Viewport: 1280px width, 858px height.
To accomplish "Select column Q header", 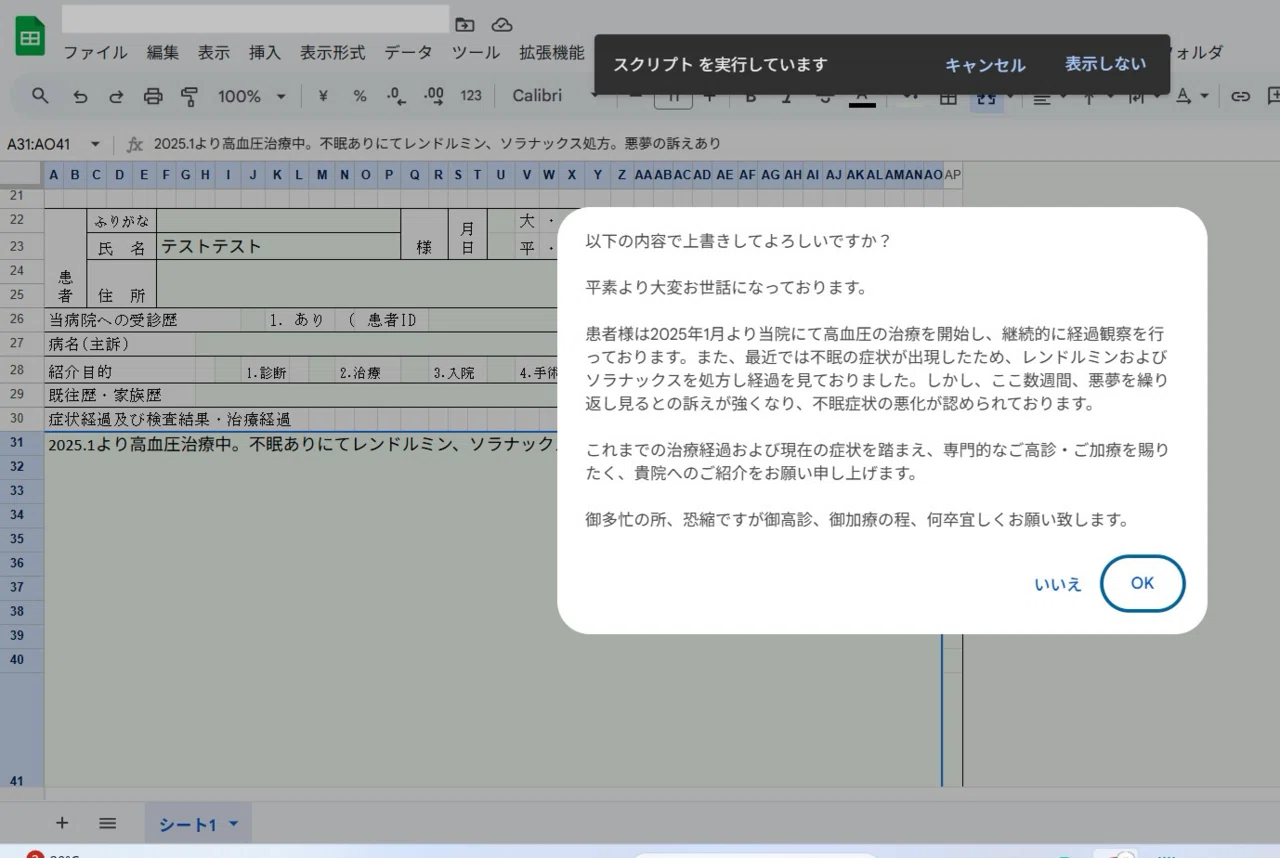I will point(415,175).
